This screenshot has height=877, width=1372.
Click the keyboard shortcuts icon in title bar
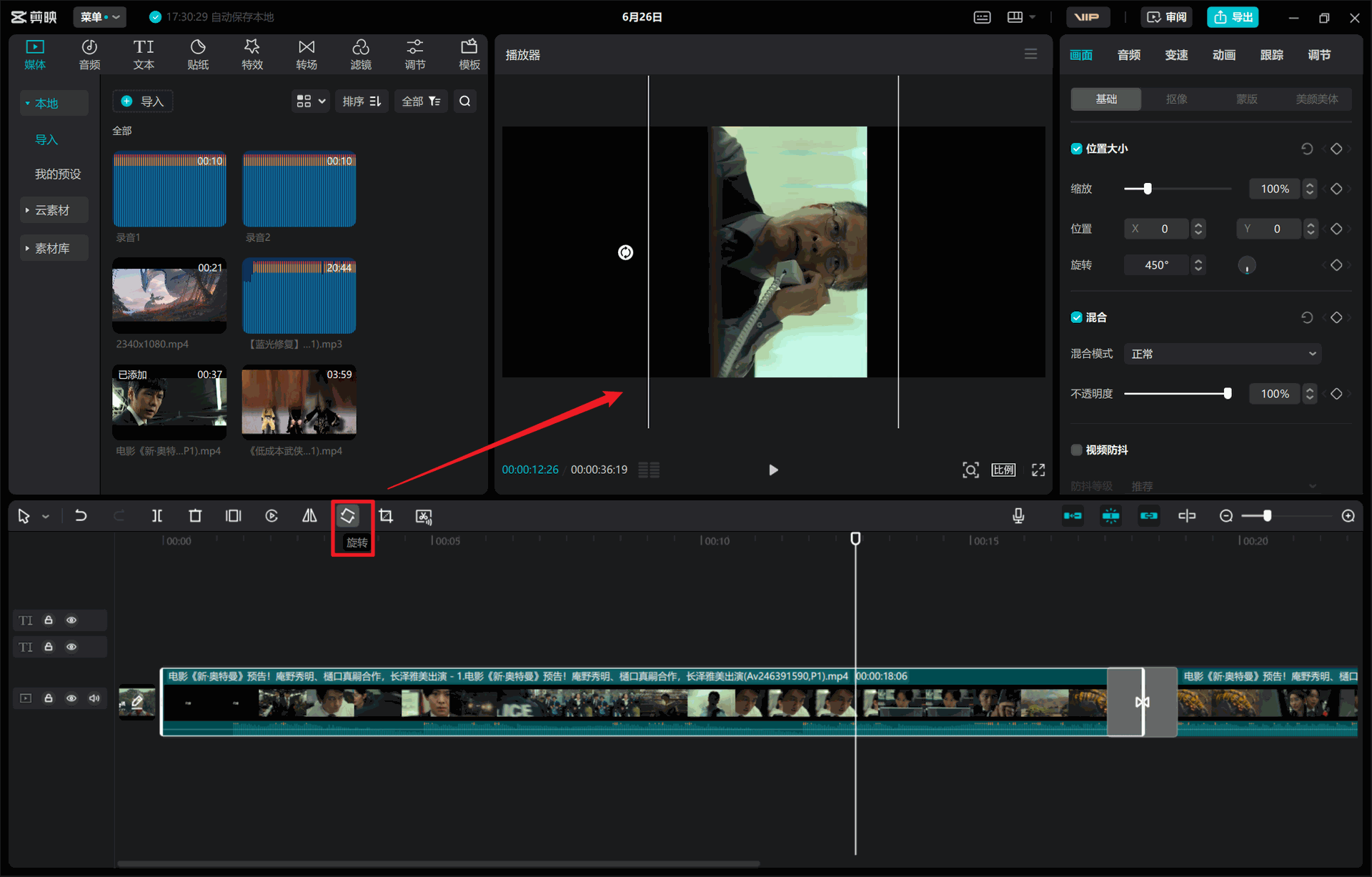click(x=983, y=17)
